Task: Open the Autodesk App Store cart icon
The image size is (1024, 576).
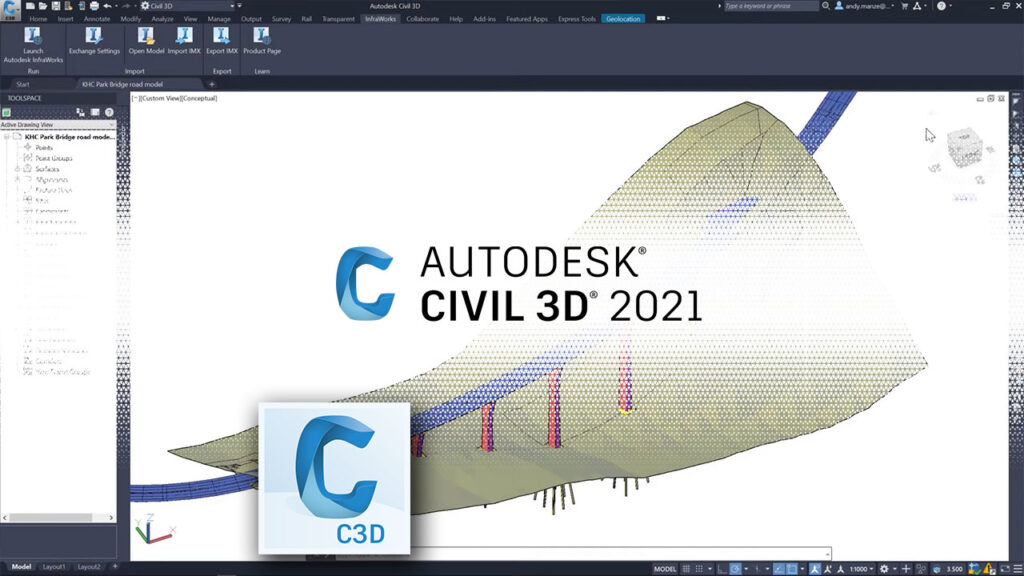Action: pos(904,6)
